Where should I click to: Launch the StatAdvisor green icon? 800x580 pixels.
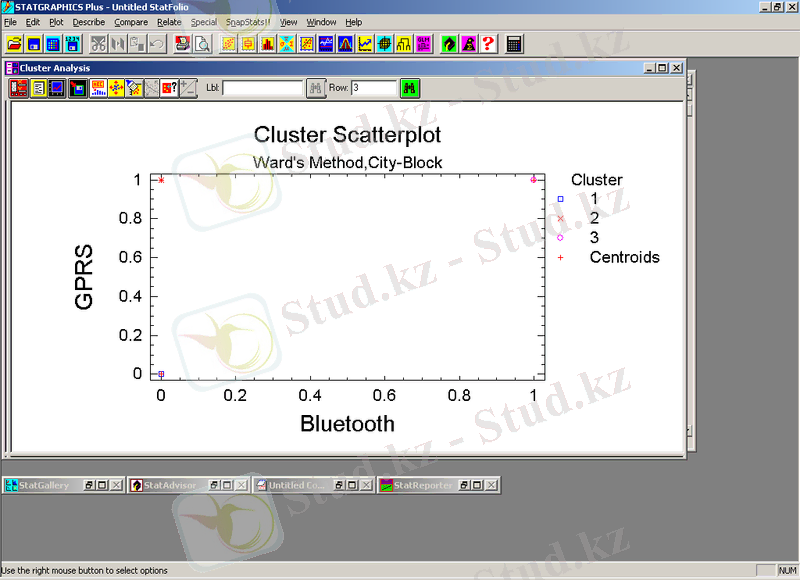tap(449, 44)
